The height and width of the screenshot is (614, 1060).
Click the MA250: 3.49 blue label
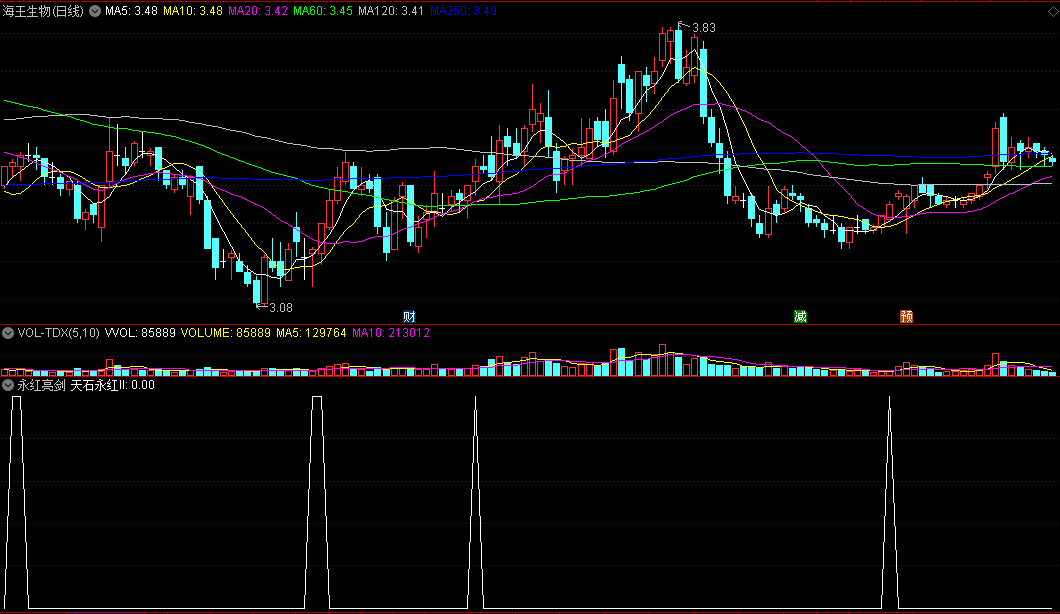click(463, 11)
